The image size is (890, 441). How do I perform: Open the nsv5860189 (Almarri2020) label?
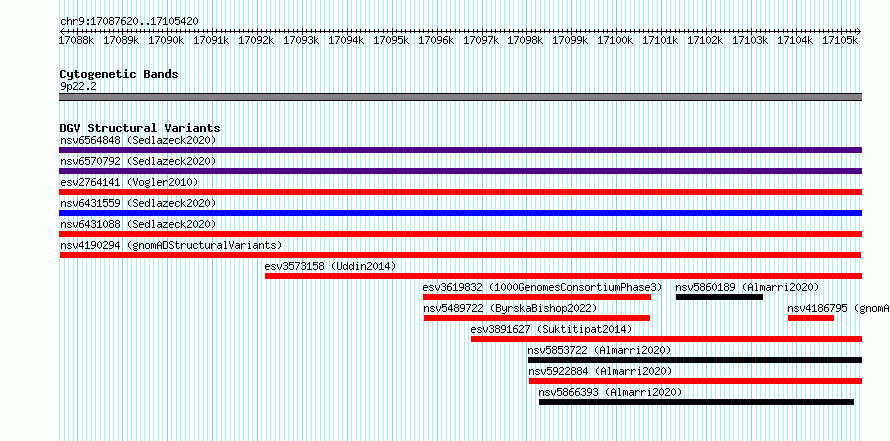(x=748, y=287)
